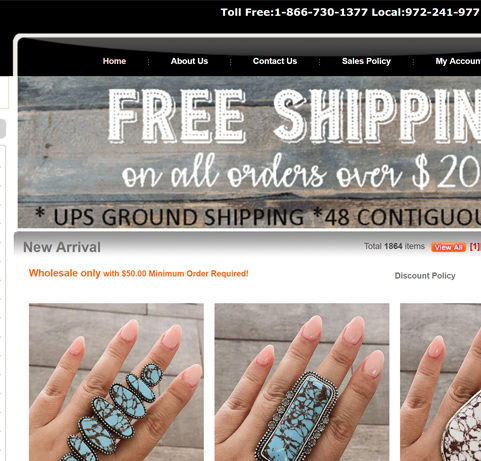The height and width of the screenshot is (461, 481).
Task: Click the gray tab on left edge
Action: coord(3,129)
